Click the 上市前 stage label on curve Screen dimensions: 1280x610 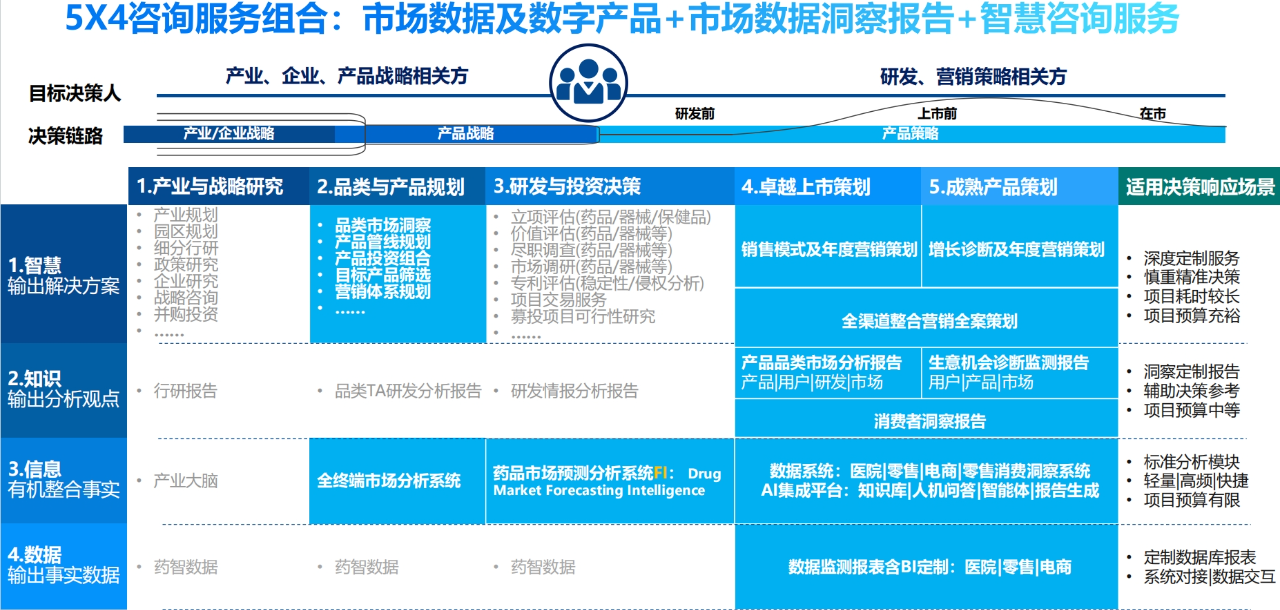click(x=936, y=114)
